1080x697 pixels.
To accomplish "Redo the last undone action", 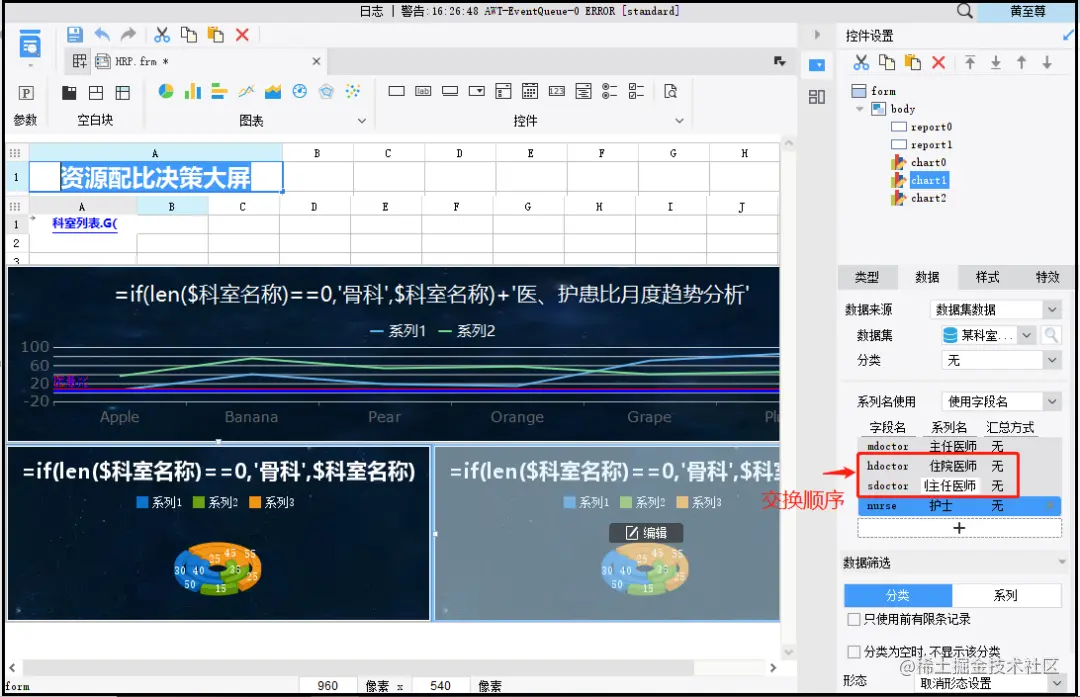I will pos(128,34).
